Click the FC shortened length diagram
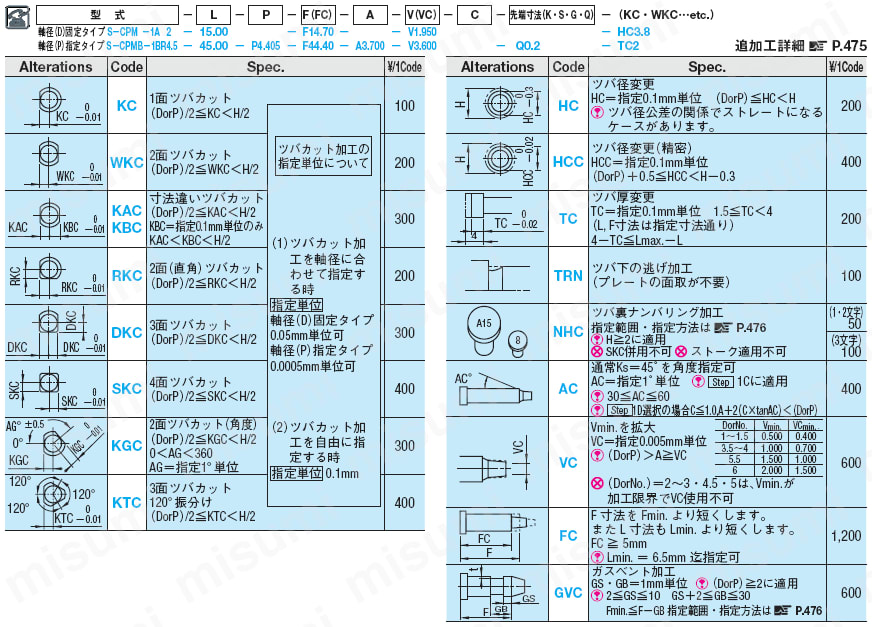This screenshot has height=627, width=872. click(497, 536)
